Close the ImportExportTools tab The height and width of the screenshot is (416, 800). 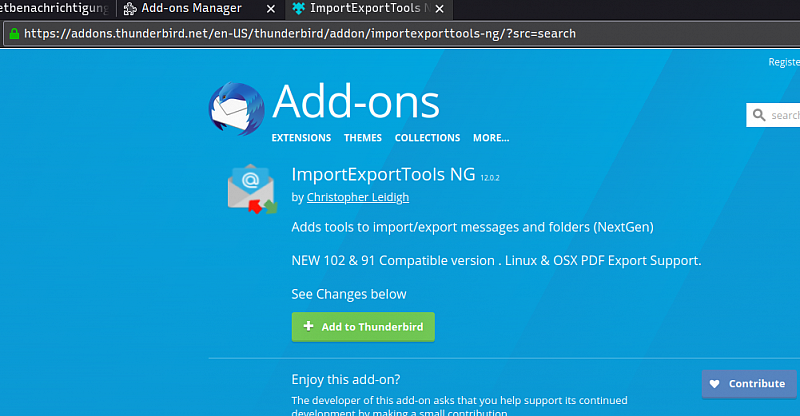coord(439,9)
